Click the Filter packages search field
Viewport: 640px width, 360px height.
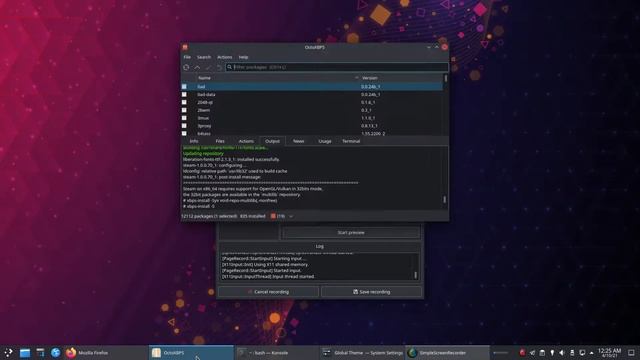coord(337,67)
